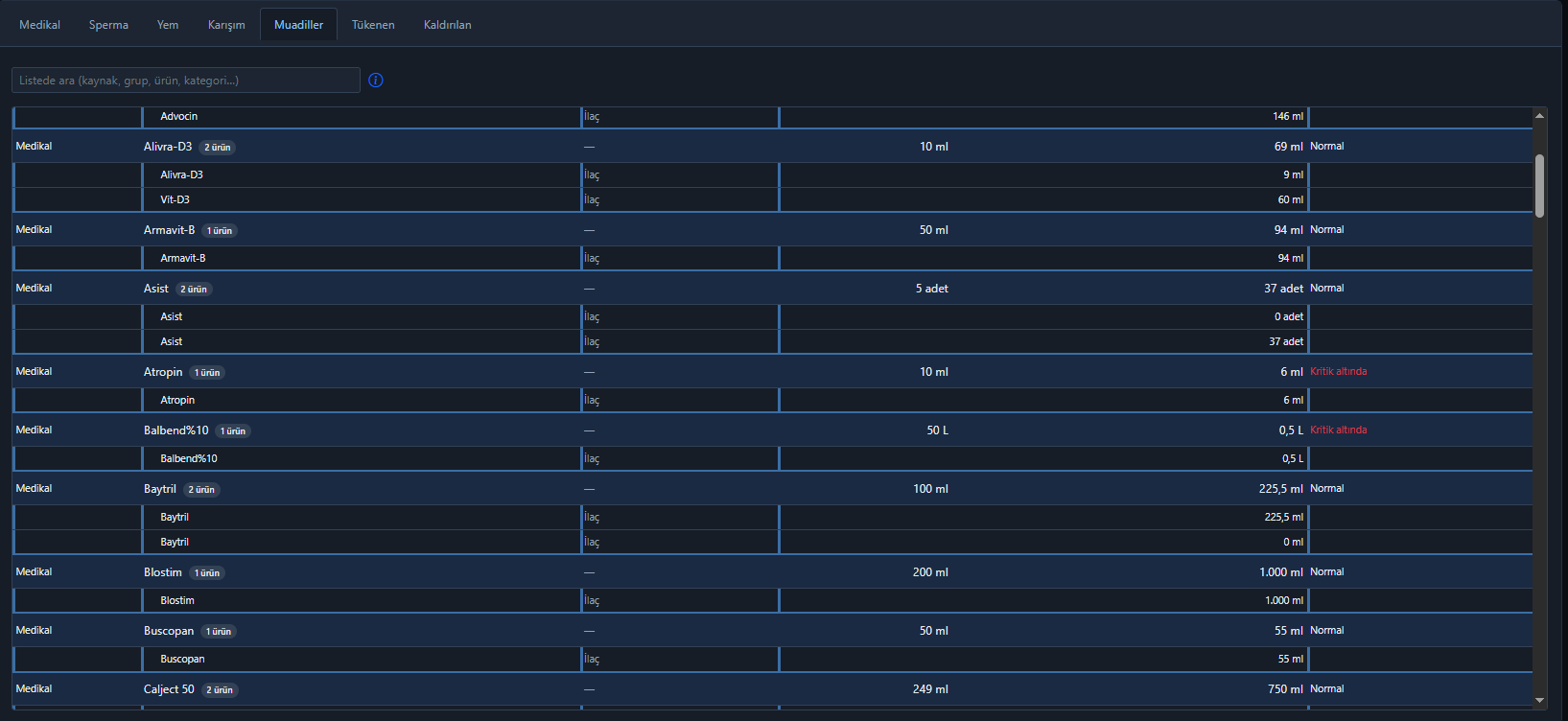Click the '55 ml' total in Buscopan header

tap(1289, 631)
